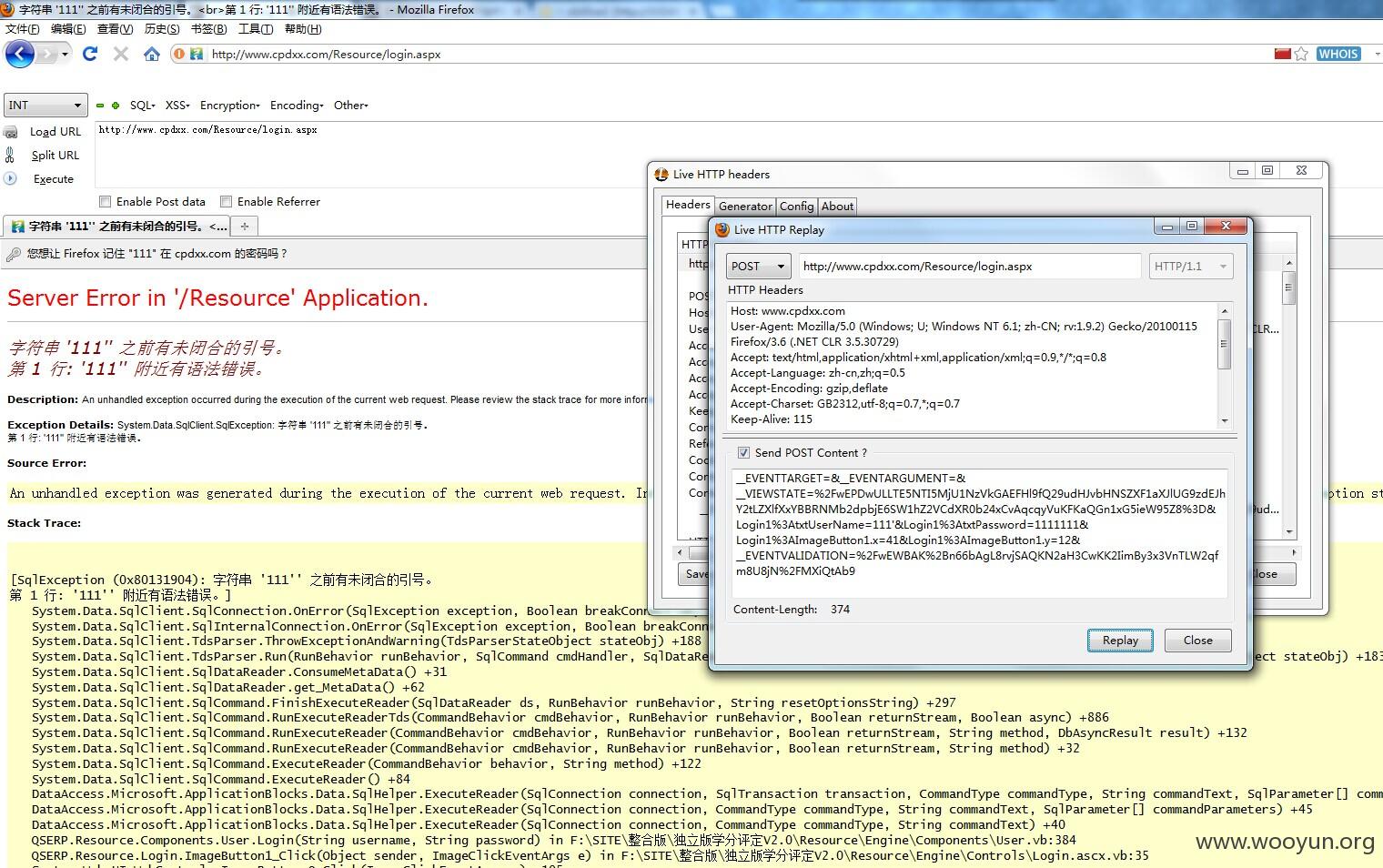
Task: Go to Home with the house icon
Action: (x=152, y=55)
